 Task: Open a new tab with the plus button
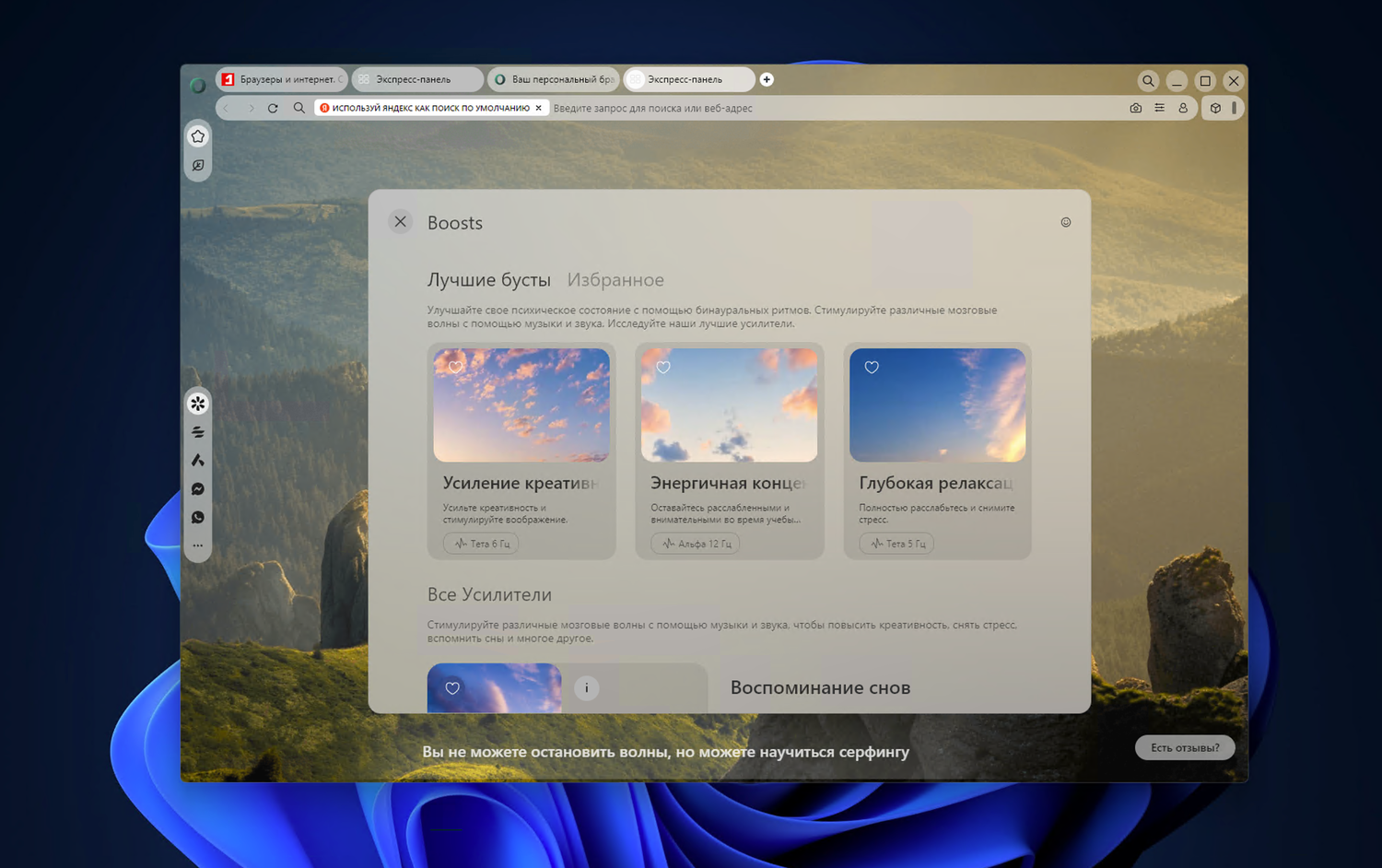767,79
